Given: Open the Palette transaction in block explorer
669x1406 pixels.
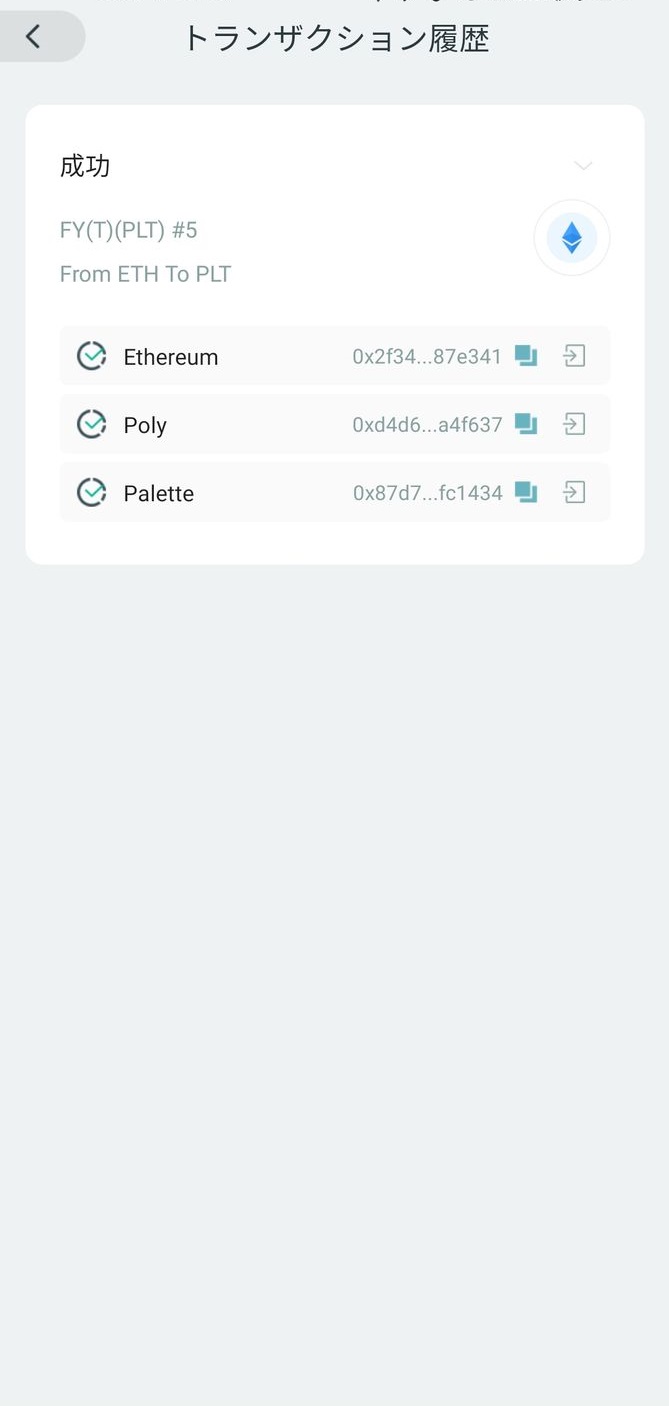Looking at the screenshot, I should tap(574, 492).
